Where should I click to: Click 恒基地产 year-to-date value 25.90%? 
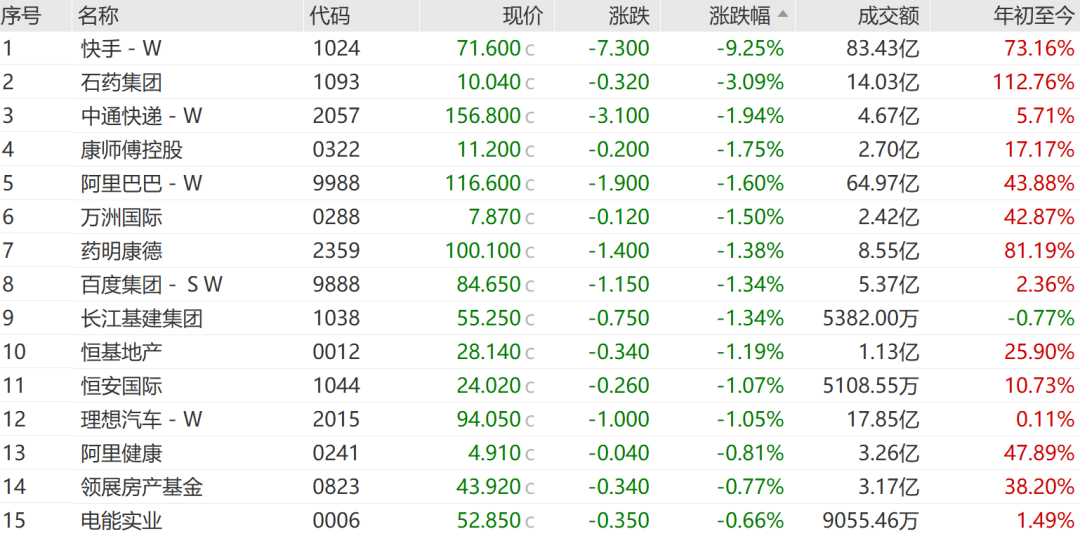(x=1040, y=352)
